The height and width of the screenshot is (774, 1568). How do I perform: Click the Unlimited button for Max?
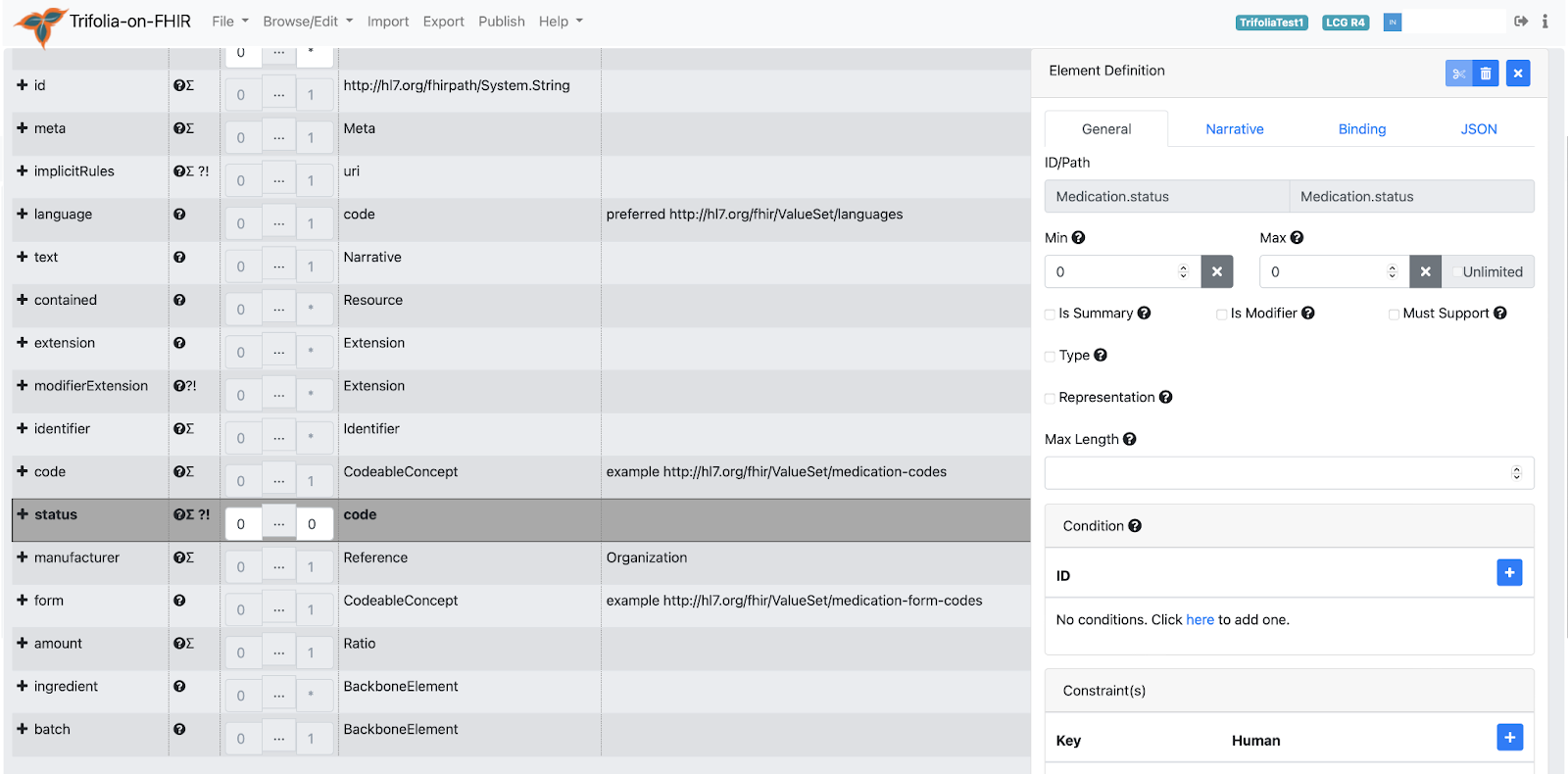(1492, 272)
